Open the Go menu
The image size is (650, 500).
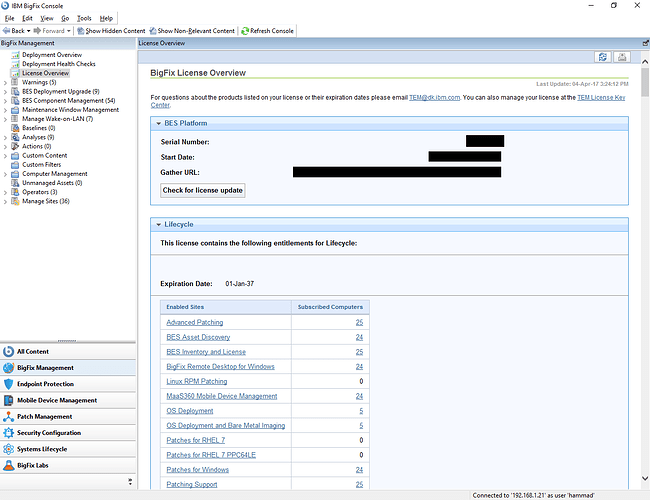tap(65, 18)
